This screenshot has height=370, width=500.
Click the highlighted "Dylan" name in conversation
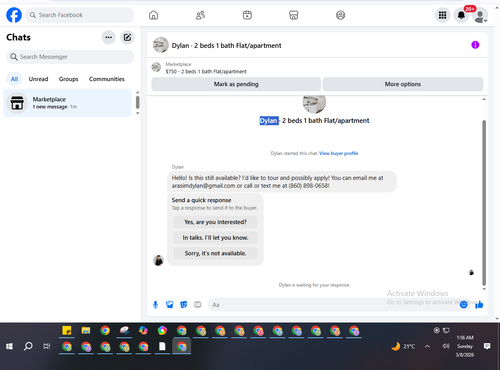[269, 121]
